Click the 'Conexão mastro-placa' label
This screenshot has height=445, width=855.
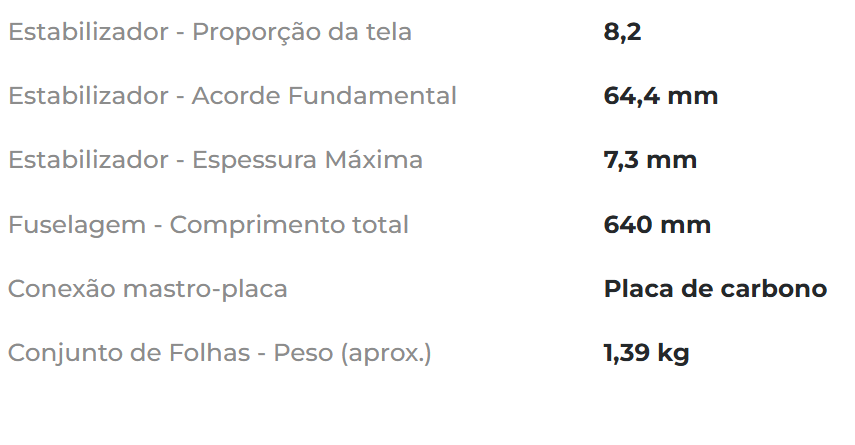pyautogui.click(x=147, y=289)
